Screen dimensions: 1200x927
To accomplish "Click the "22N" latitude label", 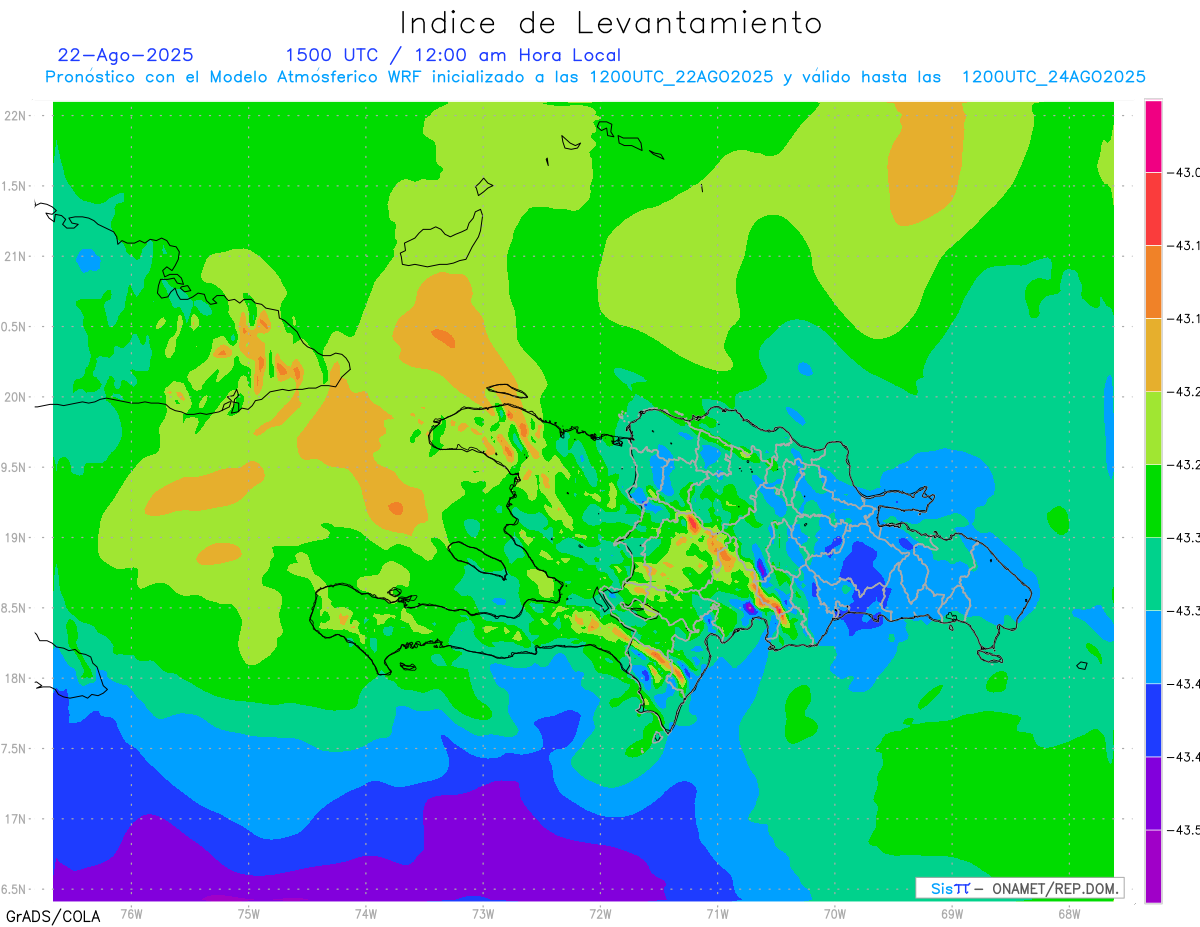I will pyautogui.click(x=17, y=115).
